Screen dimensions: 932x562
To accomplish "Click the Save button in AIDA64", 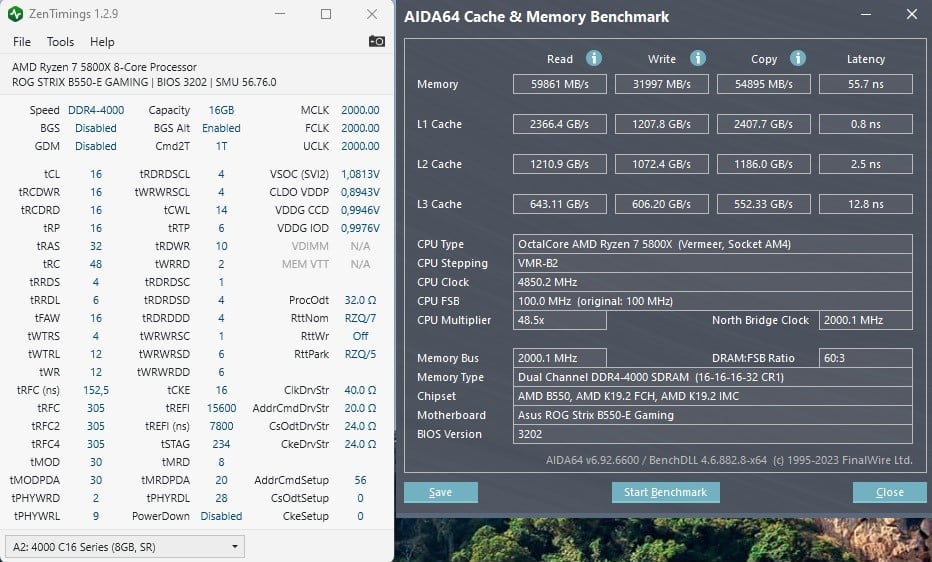I will click(440, 492).
